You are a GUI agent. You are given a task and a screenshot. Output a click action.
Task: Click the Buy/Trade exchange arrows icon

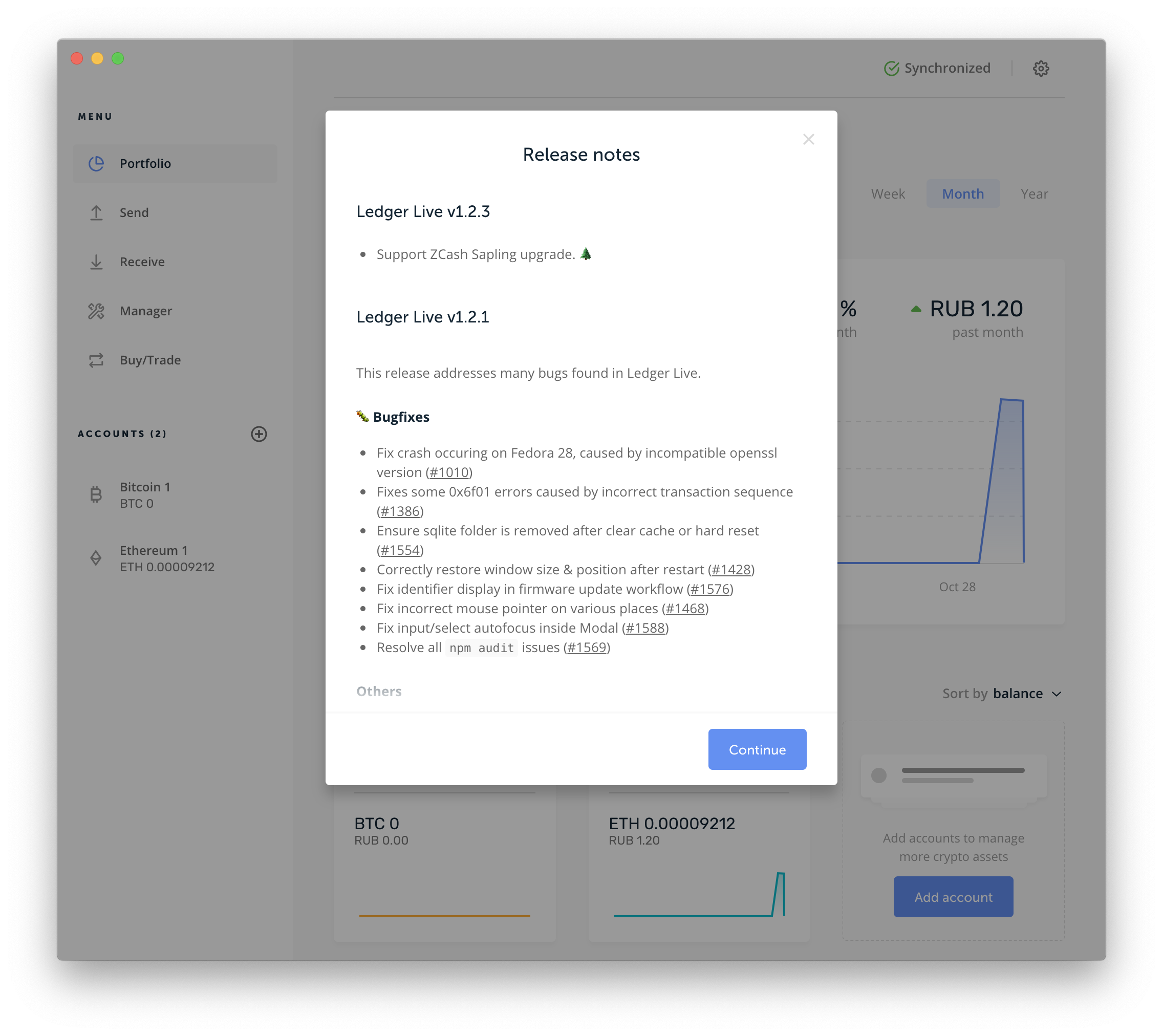pyautogui.click(x=96, y=360)
